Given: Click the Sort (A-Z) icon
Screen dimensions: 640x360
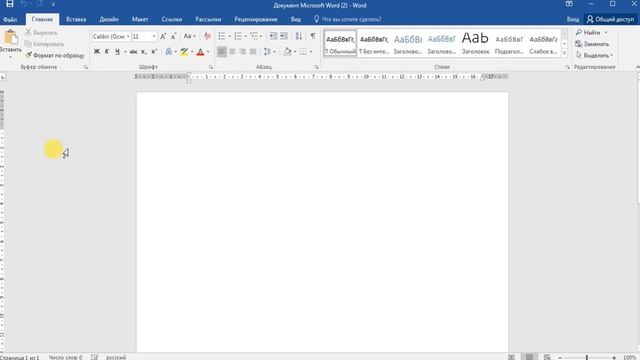Looking at the screenshot, I should pyautogui.click(x=299, y=36).
